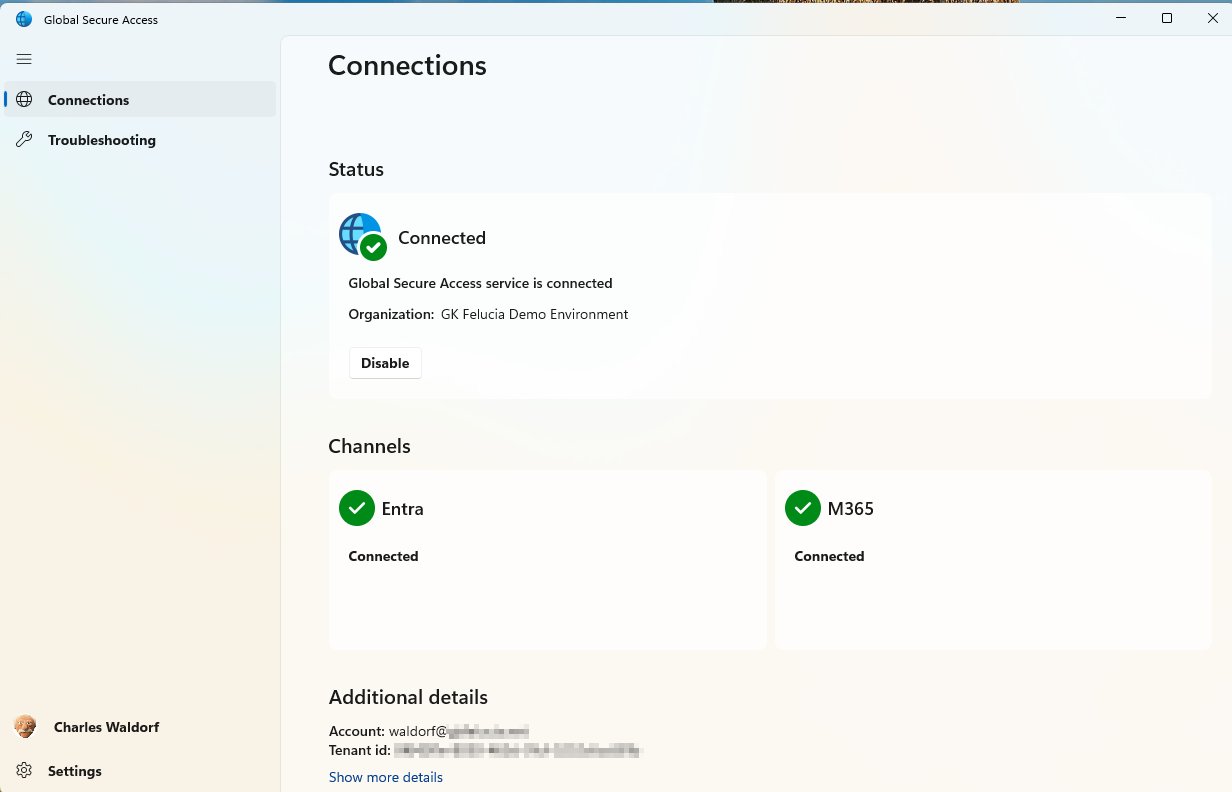Click the Global Secure Access title bar icon

pos(22,18)
